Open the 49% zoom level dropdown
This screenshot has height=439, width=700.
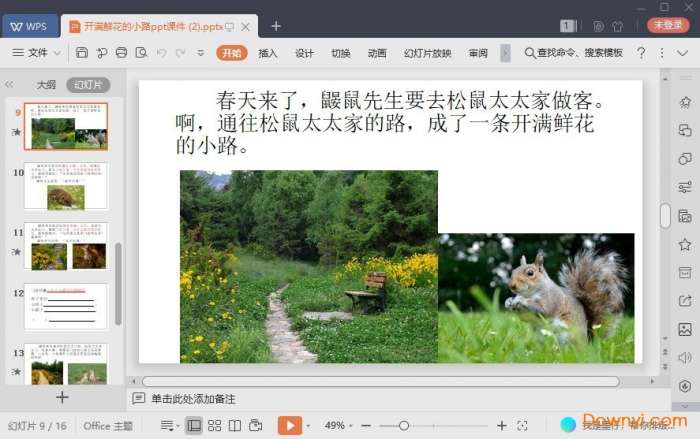(x=338, y=426)
